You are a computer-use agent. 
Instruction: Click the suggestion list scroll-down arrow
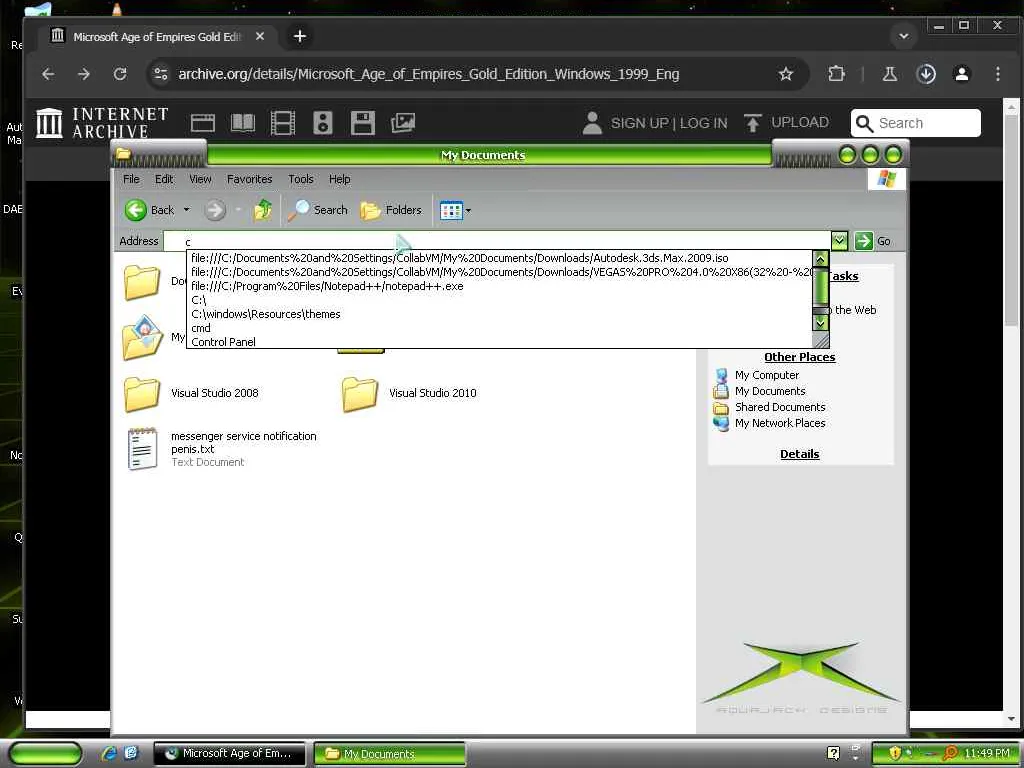[820, 323]
